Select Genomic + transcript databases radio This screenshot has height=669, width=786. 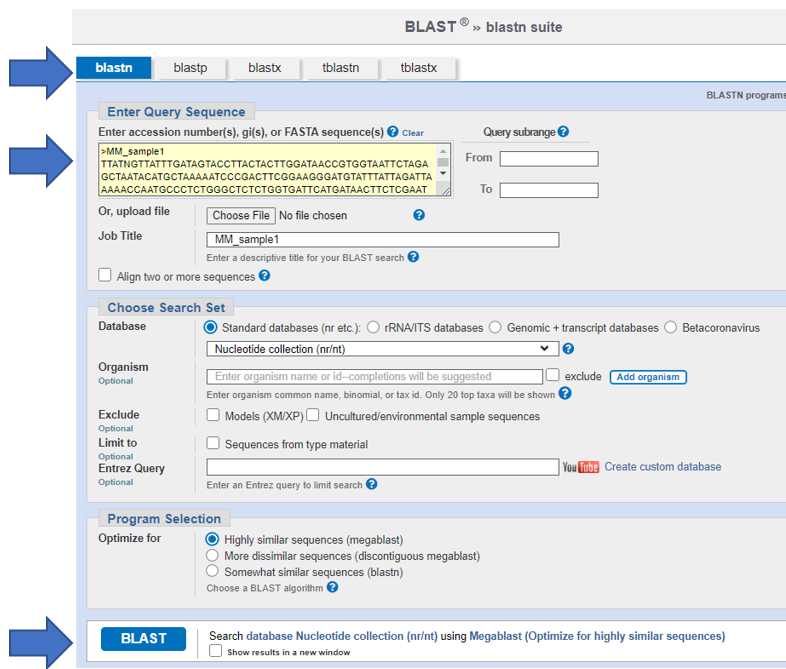(495, 327)
